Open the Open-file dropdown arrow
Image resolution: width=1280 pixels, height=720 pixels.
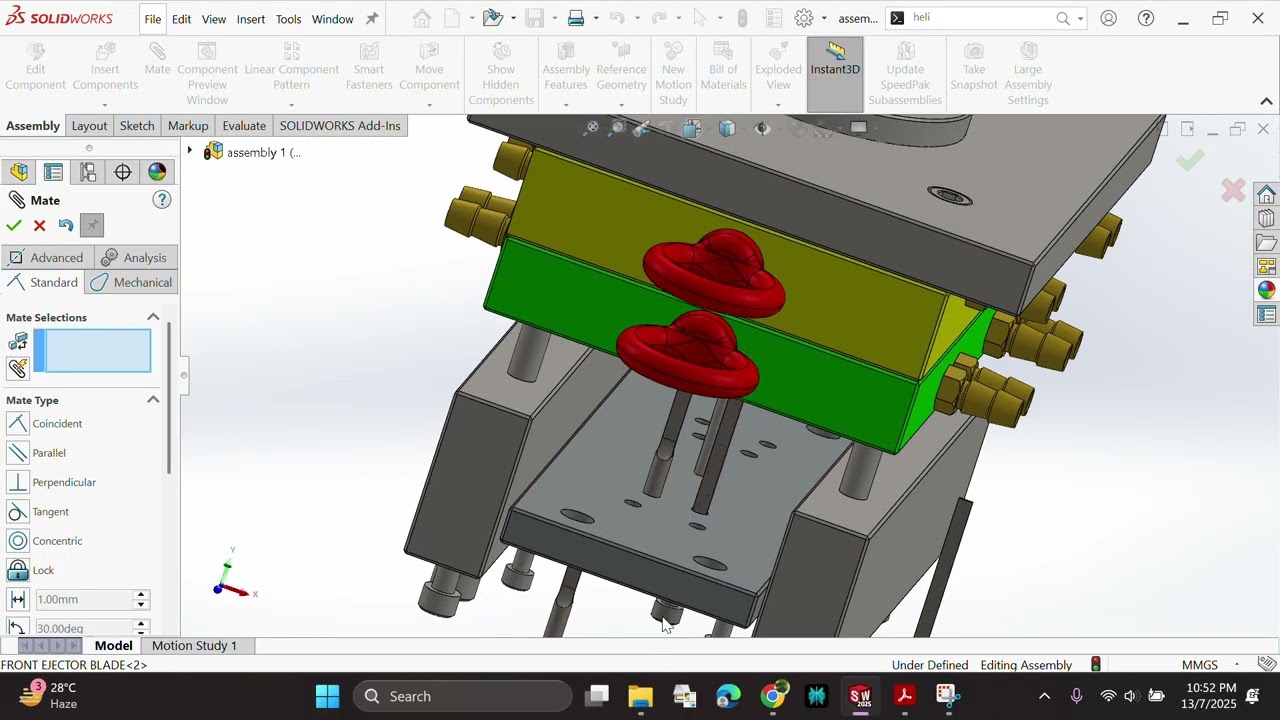click(x=513, y=19)
